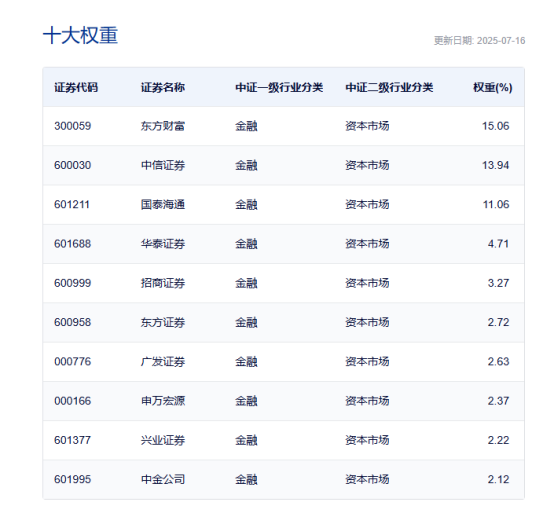Click stock code 601211
The image size is (554, 524).
pos(72,205)
